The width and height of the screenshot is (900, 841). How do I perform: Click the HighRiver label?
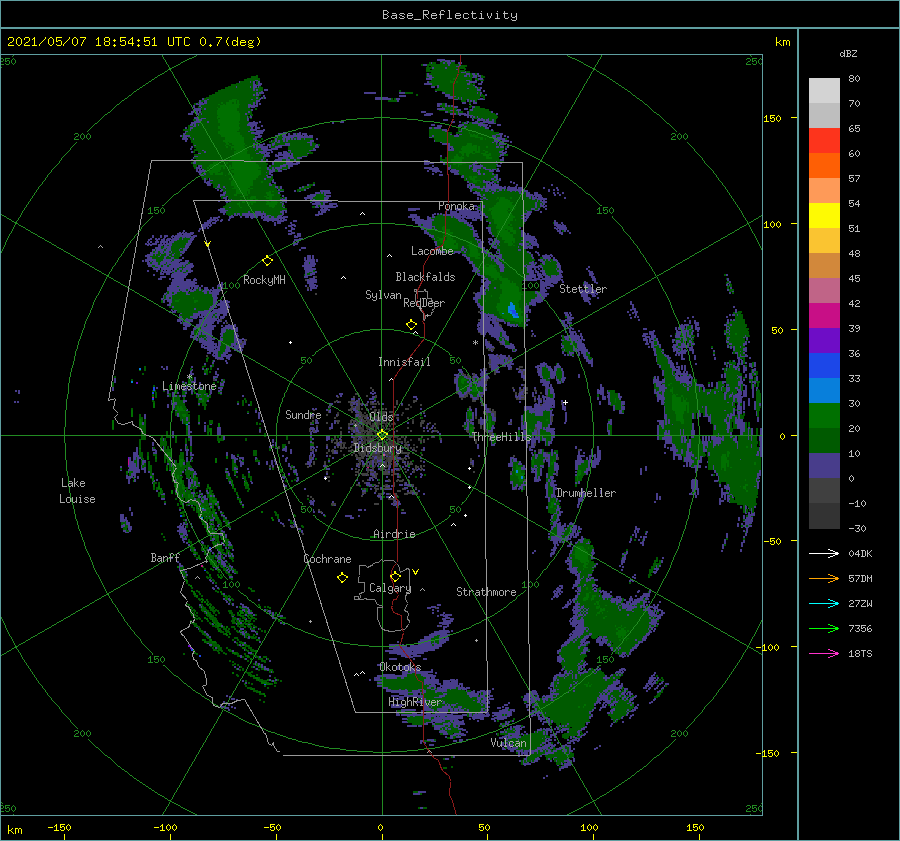point(415,702)
